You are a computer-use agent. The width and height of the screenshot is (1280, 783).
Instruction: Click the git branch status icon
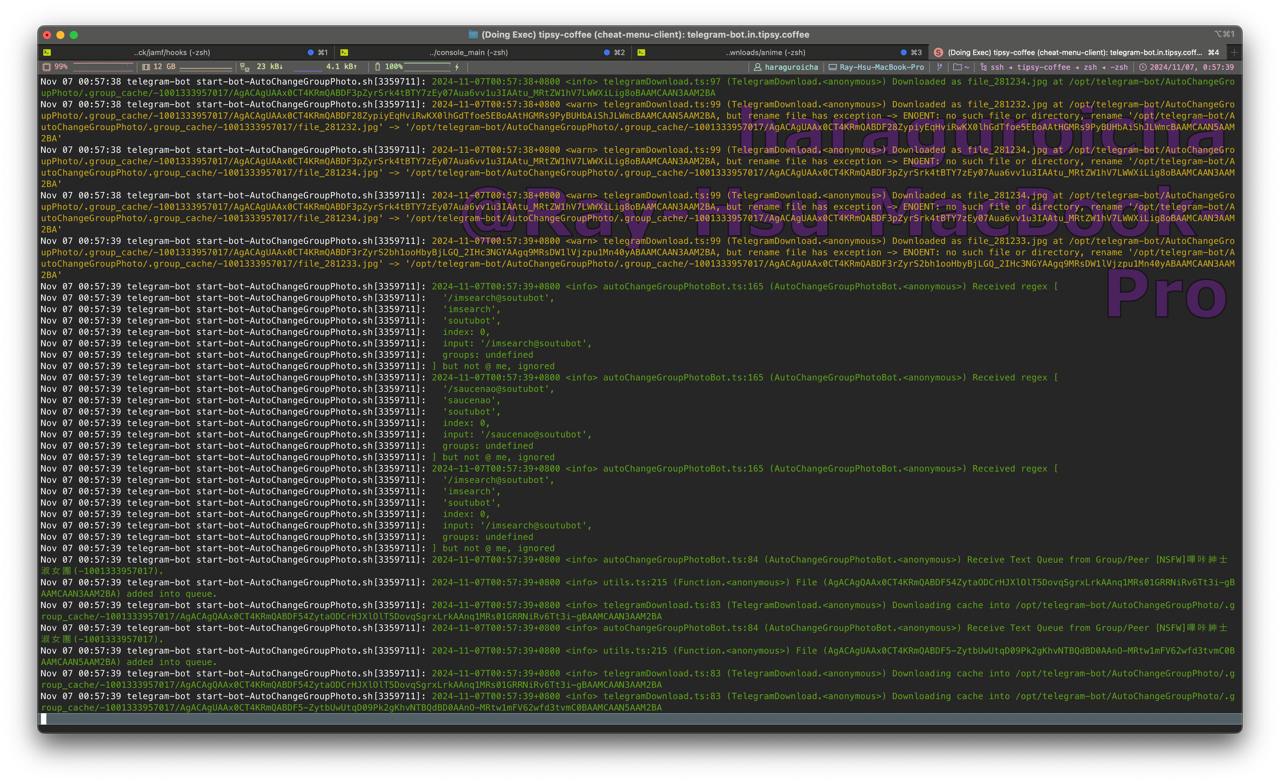click(939, 67)
